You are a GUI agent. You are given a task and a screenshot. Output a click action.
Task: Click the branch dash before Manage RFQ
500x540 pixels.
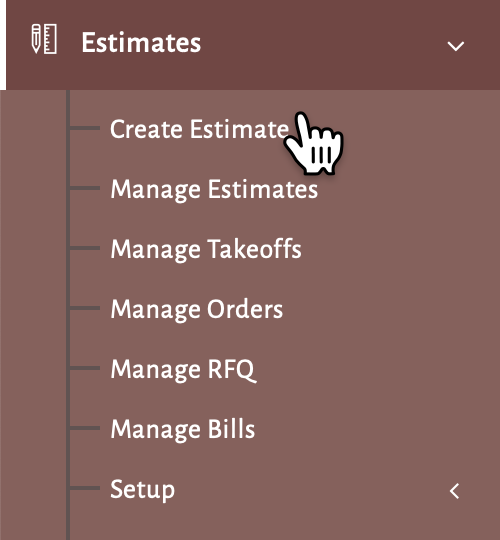click(85, 368)
